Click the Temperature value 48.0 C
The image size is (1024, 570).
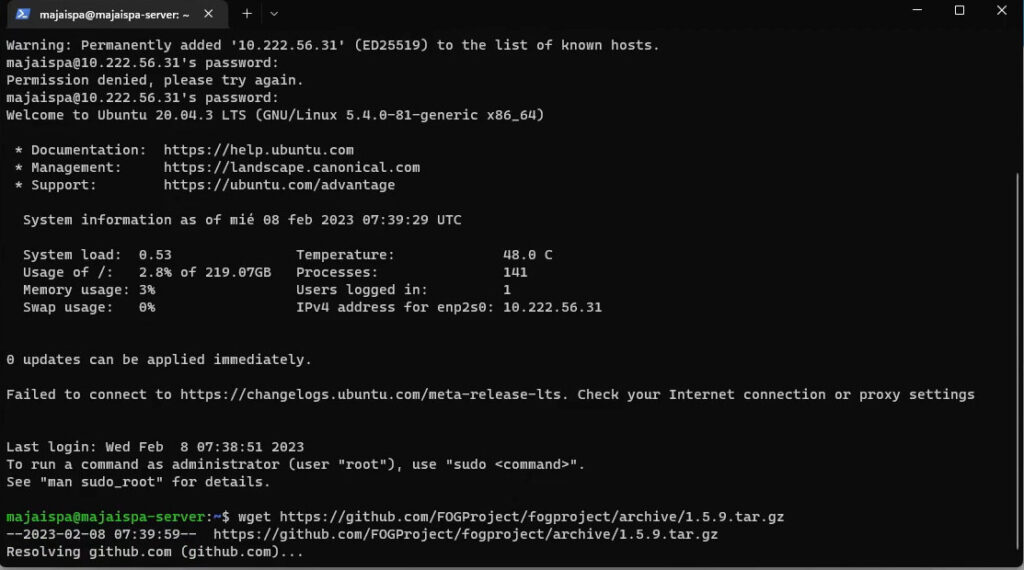click(x=527, y=255)
